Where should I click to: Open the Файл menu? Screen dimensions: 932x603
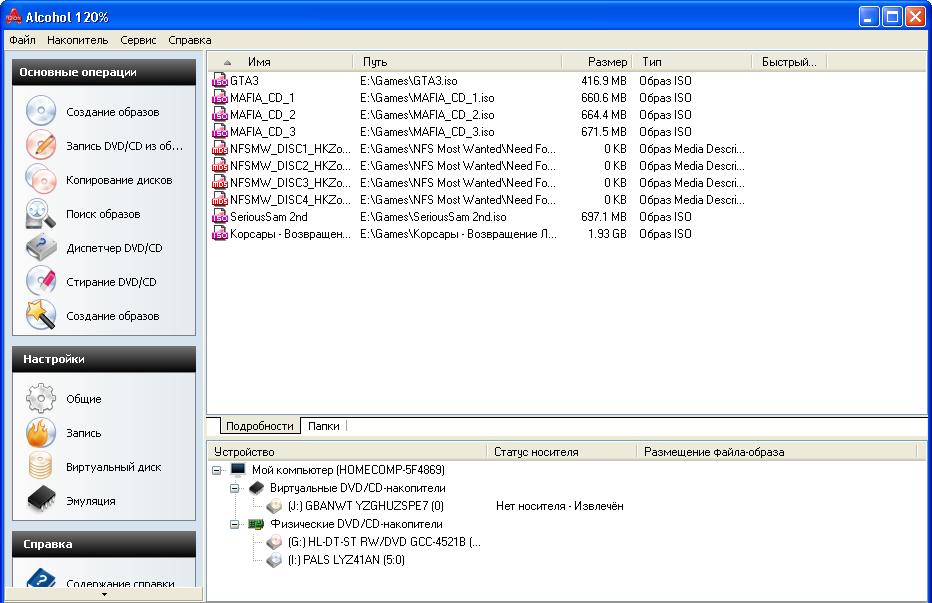point(23,40)
